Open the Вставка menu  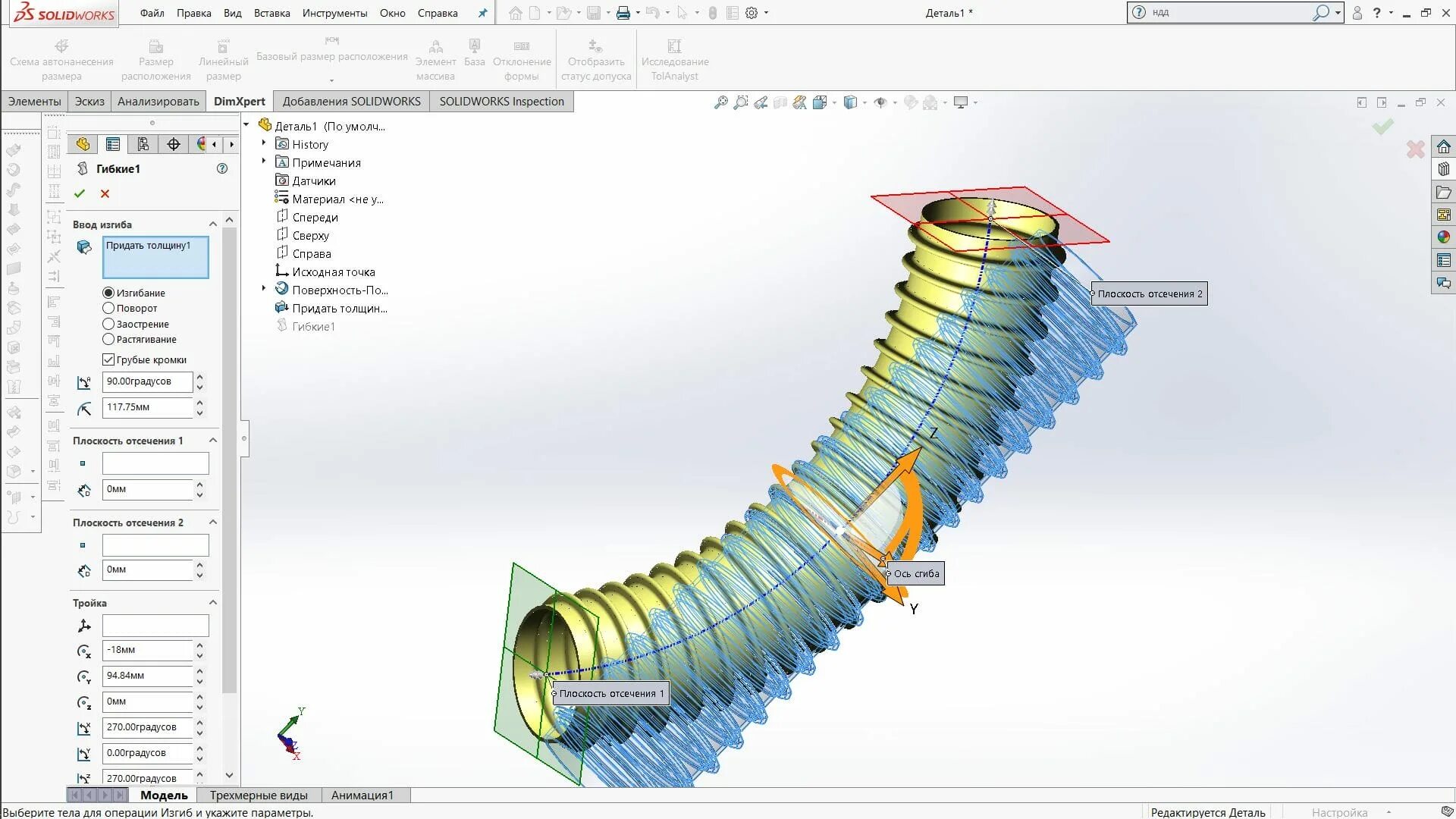(x=271, y=13)
